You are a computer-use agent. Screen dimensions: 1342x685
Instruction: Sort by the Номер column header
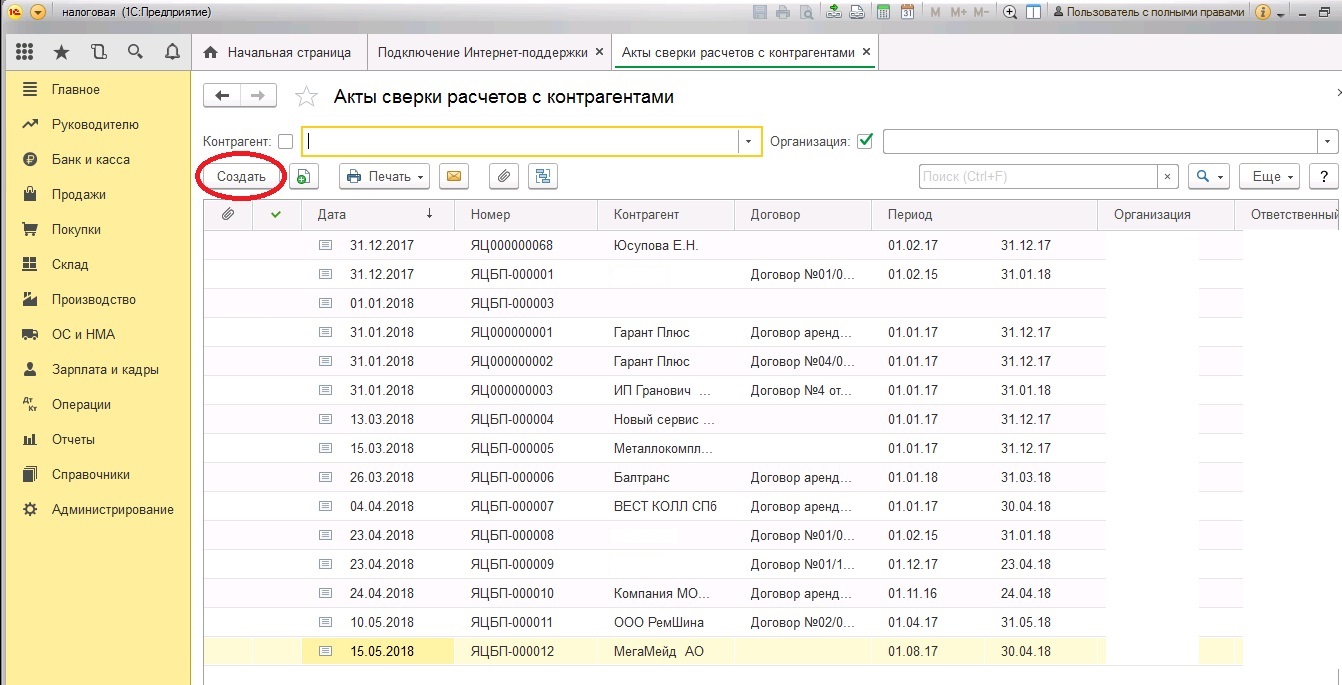pyautogui.click(x=526, y=214)
